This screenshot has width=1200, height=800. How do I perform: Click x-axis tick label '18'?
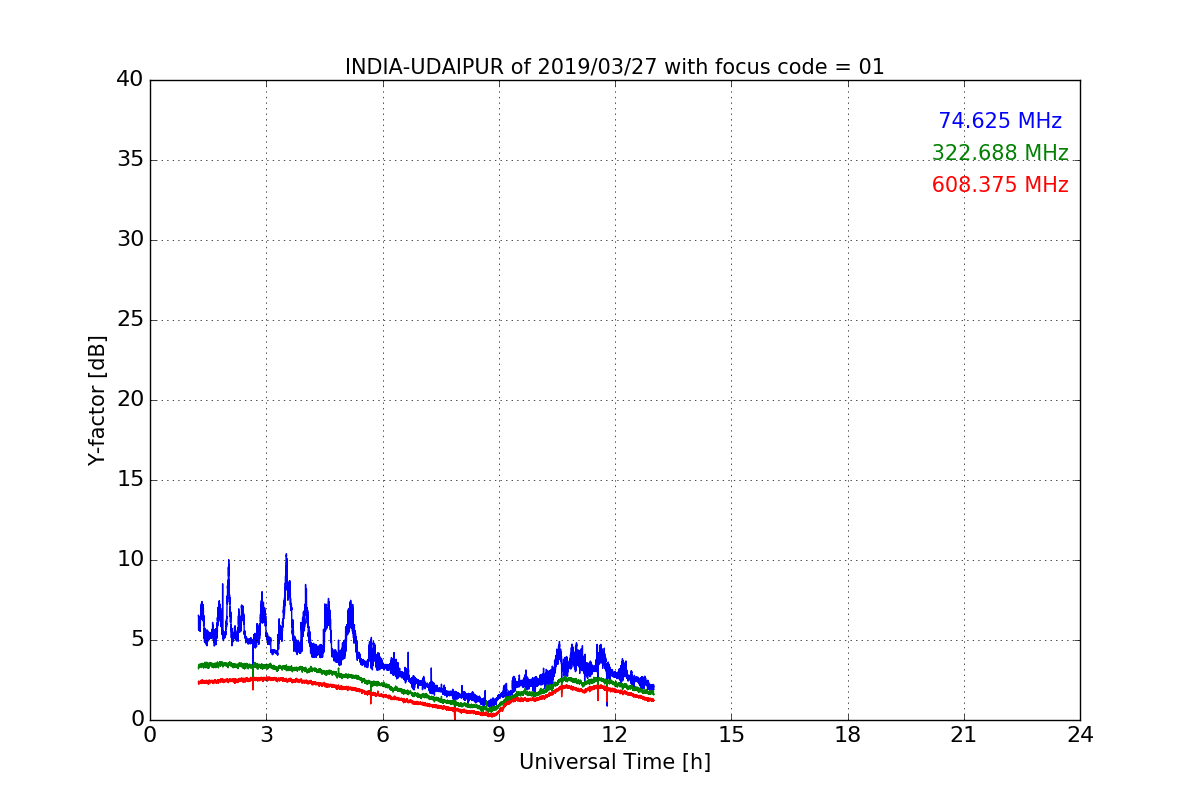click(x=848, y=735)
